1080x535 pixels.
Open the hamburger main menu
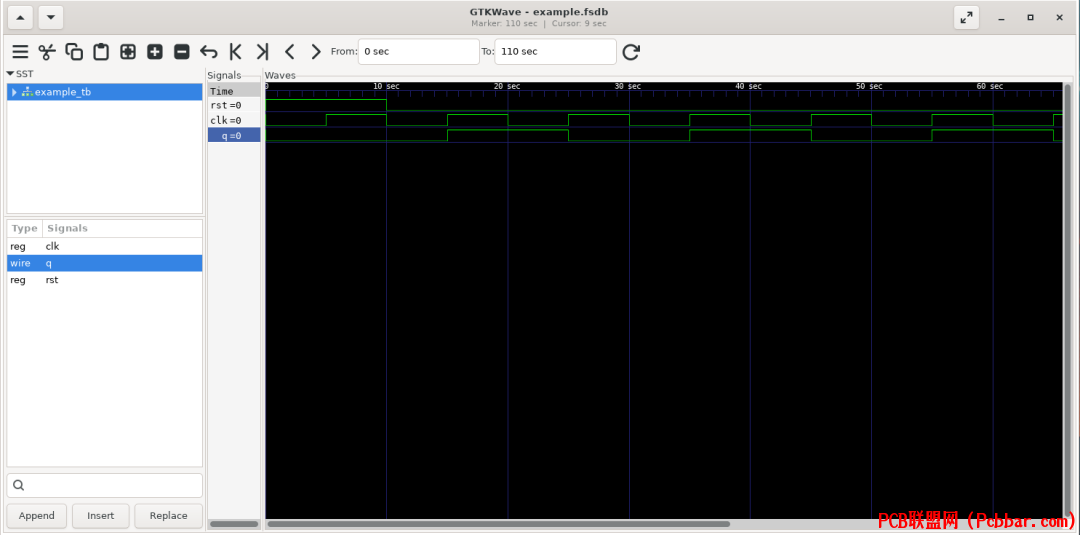click(x=20, y=52)
